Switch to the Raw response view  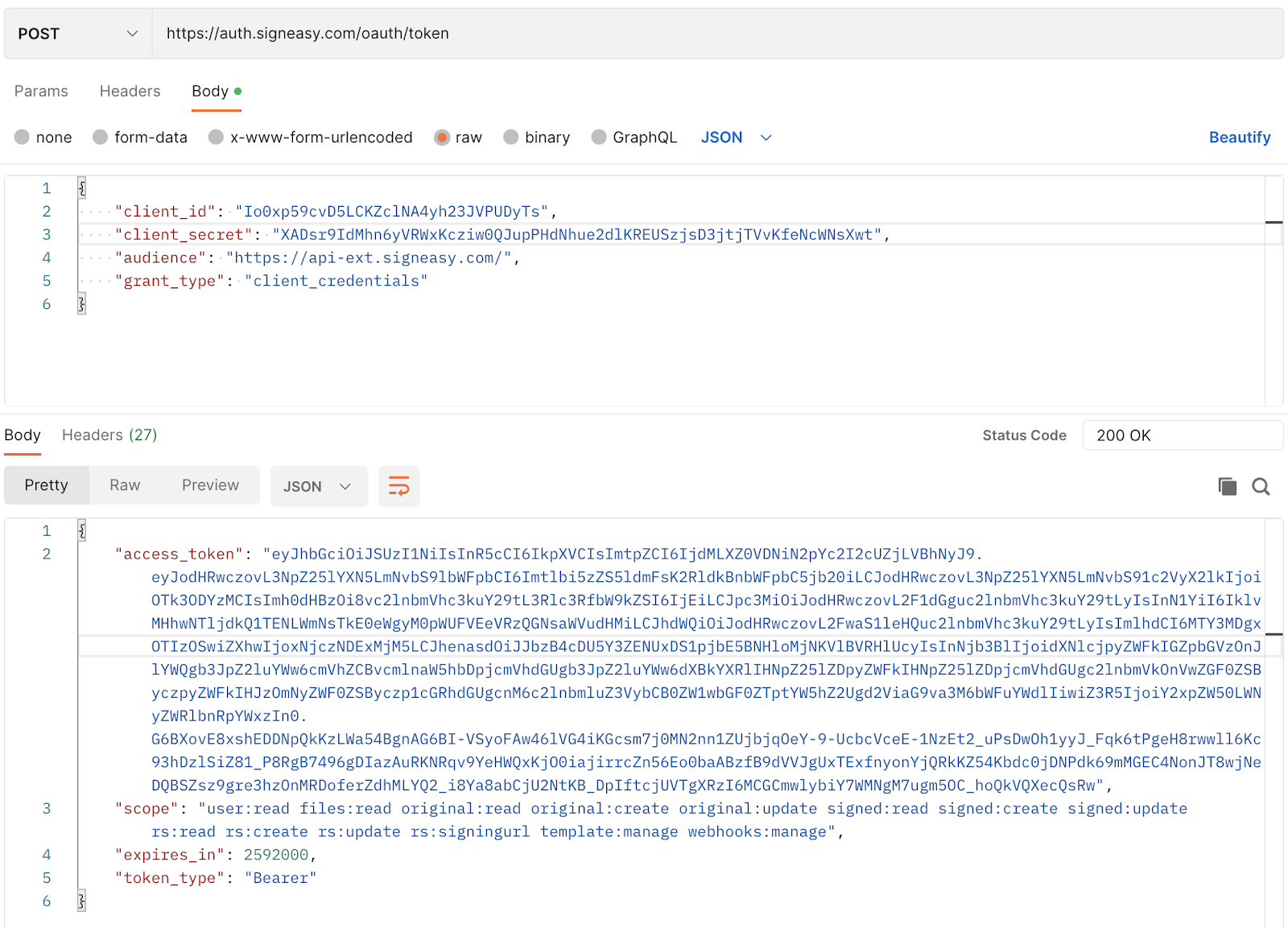tap(124, 485)
